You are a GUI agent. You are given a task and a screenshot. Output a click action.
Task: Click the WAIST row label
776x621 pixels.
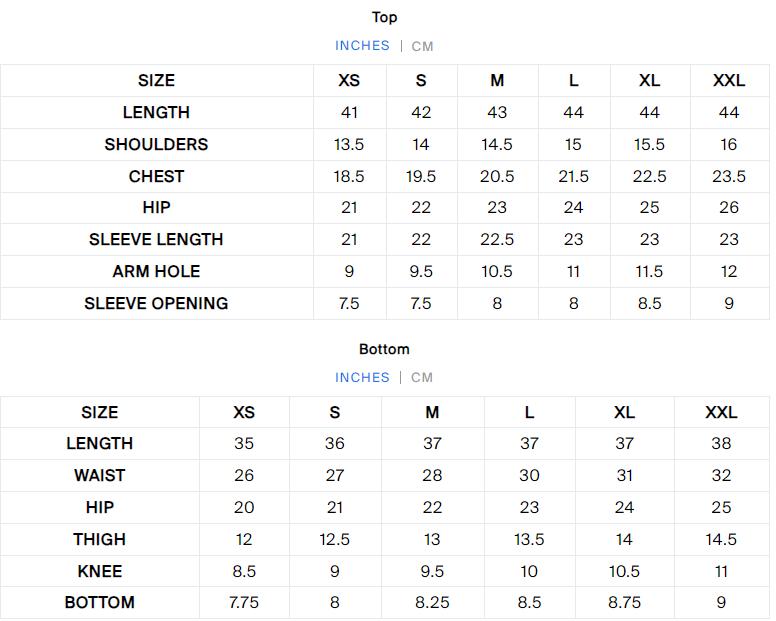pos(99,476)
